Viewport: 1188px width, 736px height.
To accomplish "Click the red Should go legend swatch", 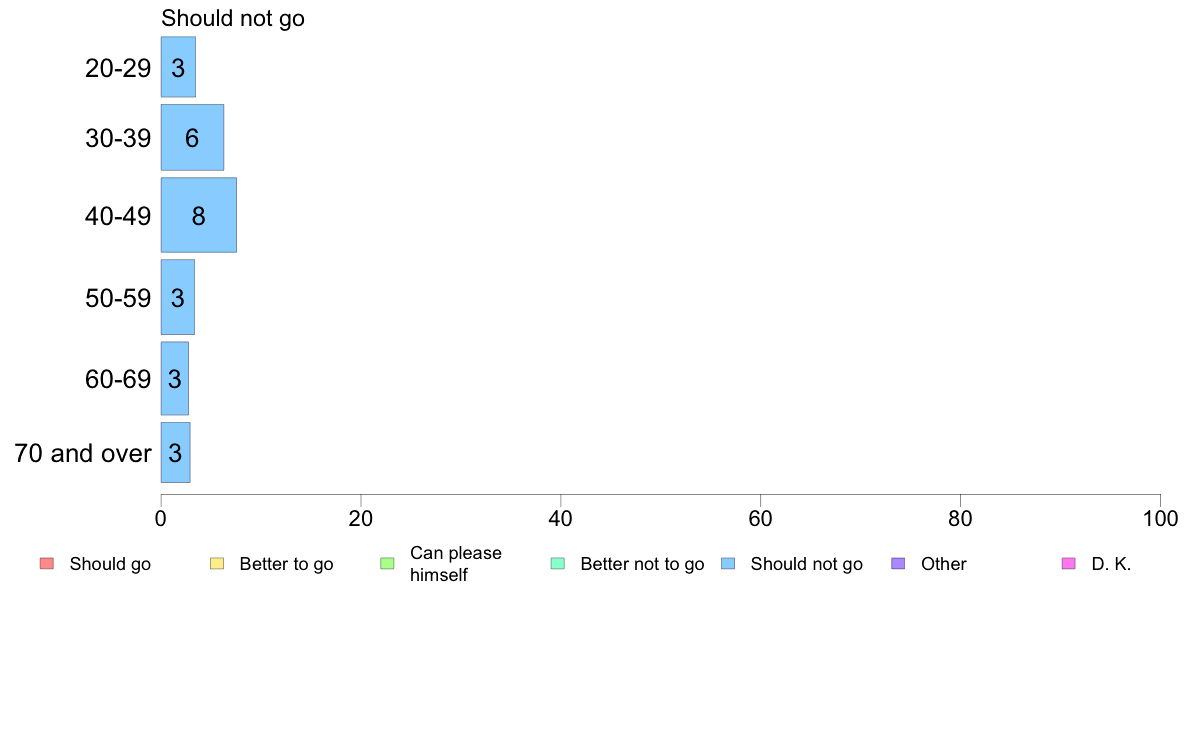I will click(47, 563).
